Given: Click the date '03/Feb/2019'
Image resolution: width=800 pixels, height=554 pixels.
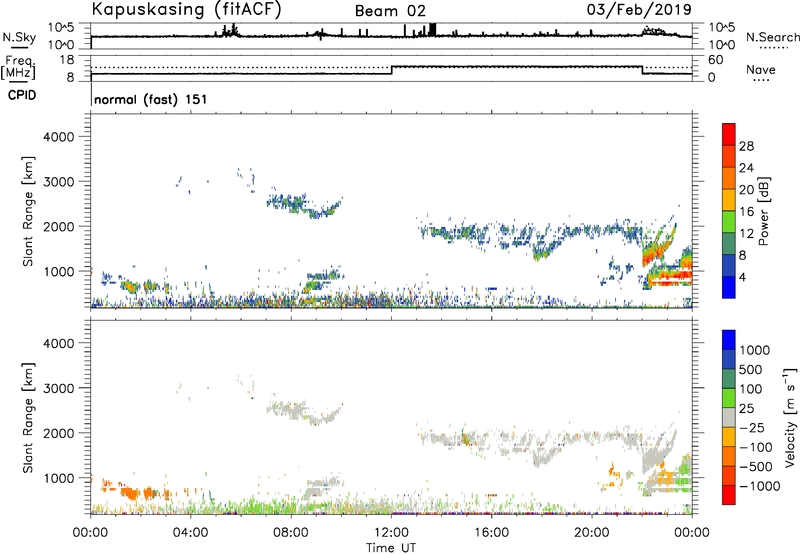Looking at the screenshot, I should pos(639,9).
